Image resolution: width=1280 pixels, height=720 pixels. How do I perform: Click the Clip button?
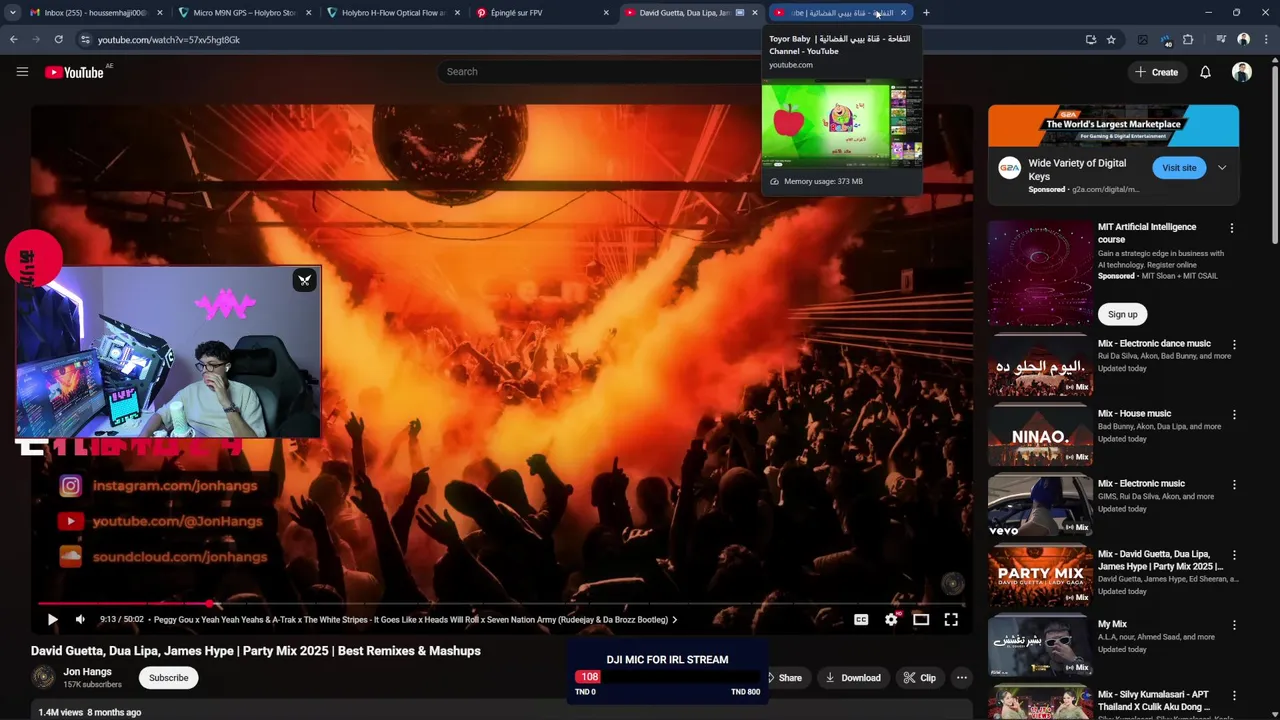(x=920, y=678)
